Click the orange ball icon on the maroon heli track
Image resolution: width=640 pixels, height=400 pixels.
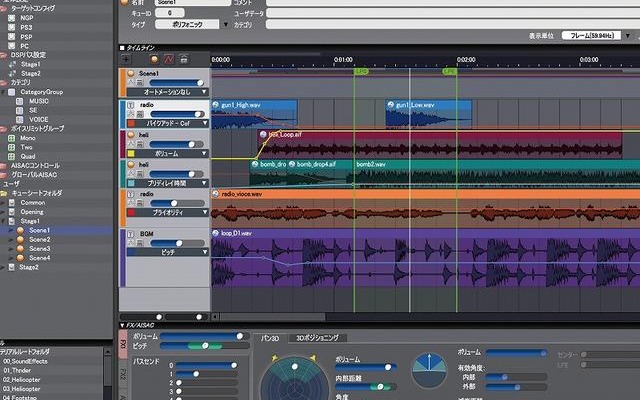(131, 135)
